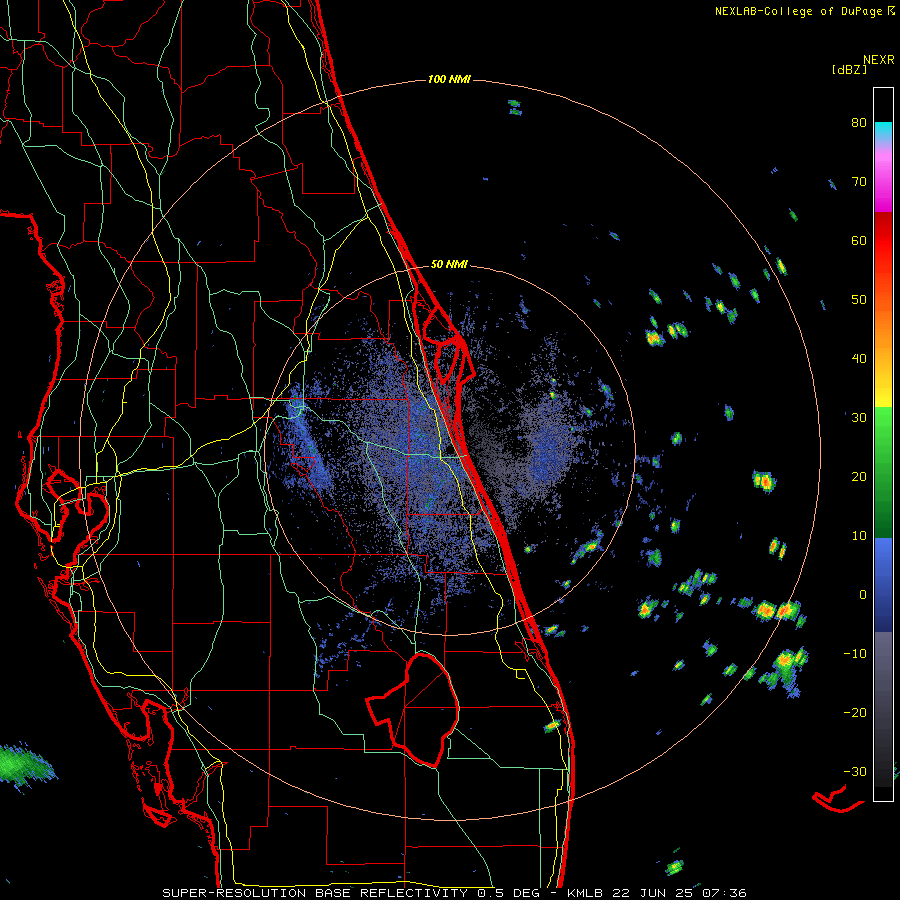Click the 100 NMI range ring label
This screenshot has width=900, height=900.
[x=449, y=79]
